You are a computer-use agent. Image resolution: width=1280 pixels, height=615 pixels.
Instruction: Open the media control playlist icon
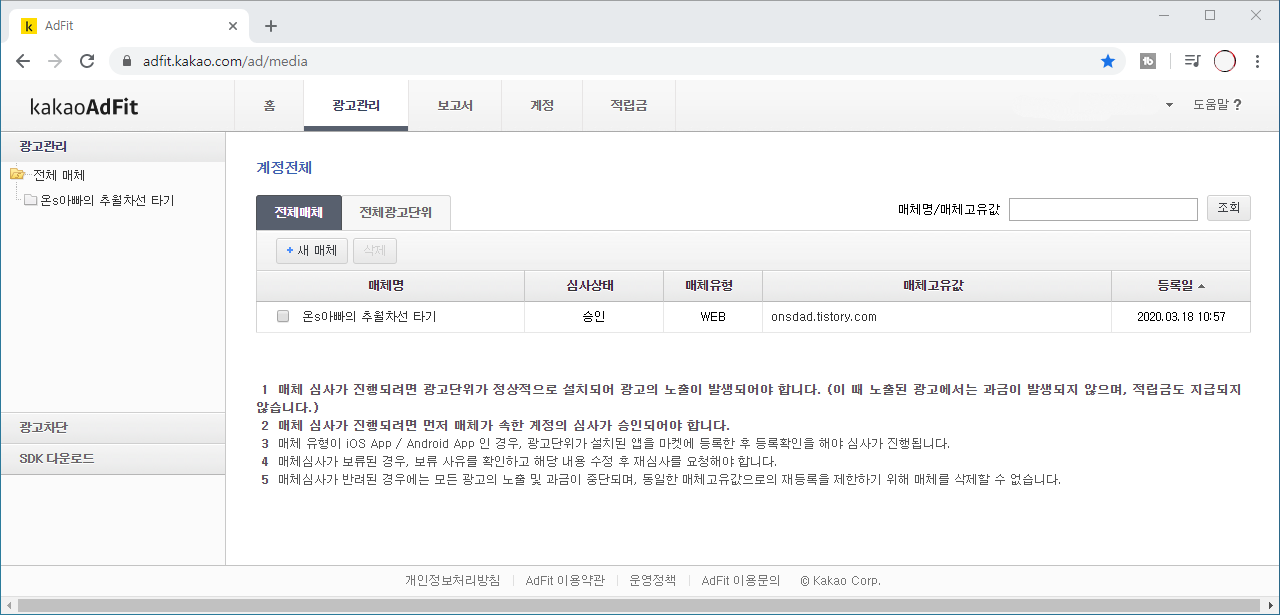pos(1191,61)
